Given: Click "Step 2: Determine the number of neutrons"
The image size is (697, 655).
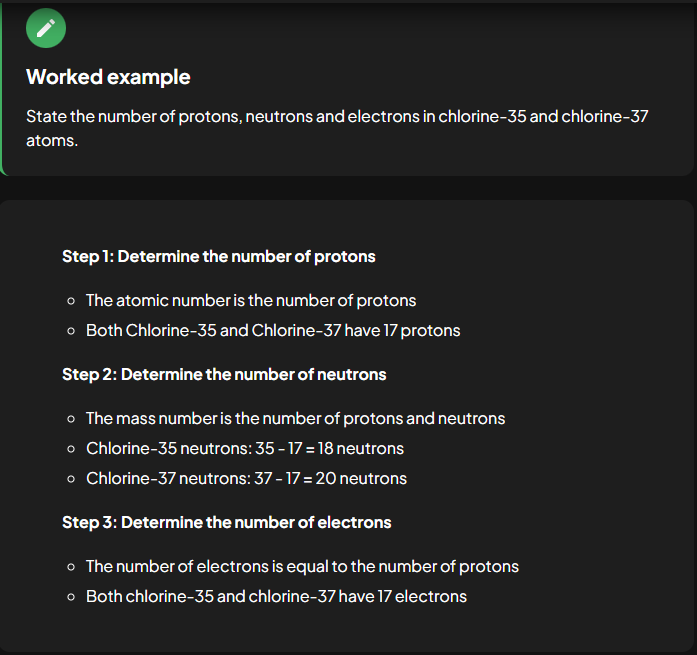Looking at the screenshot, I should [224, 374].
